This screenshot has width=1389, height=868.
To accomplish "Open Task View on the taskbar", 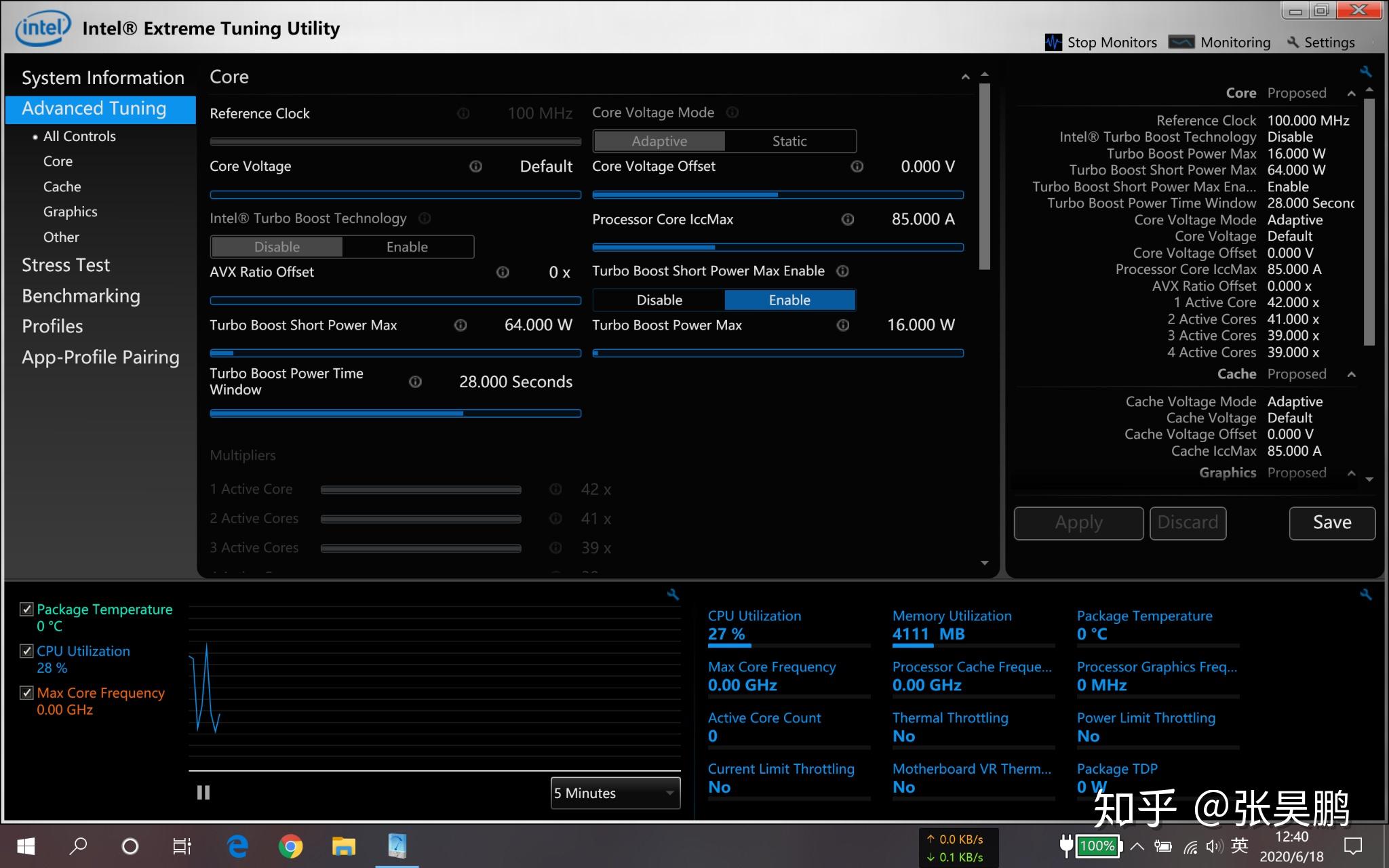I will tap(182, 846).
